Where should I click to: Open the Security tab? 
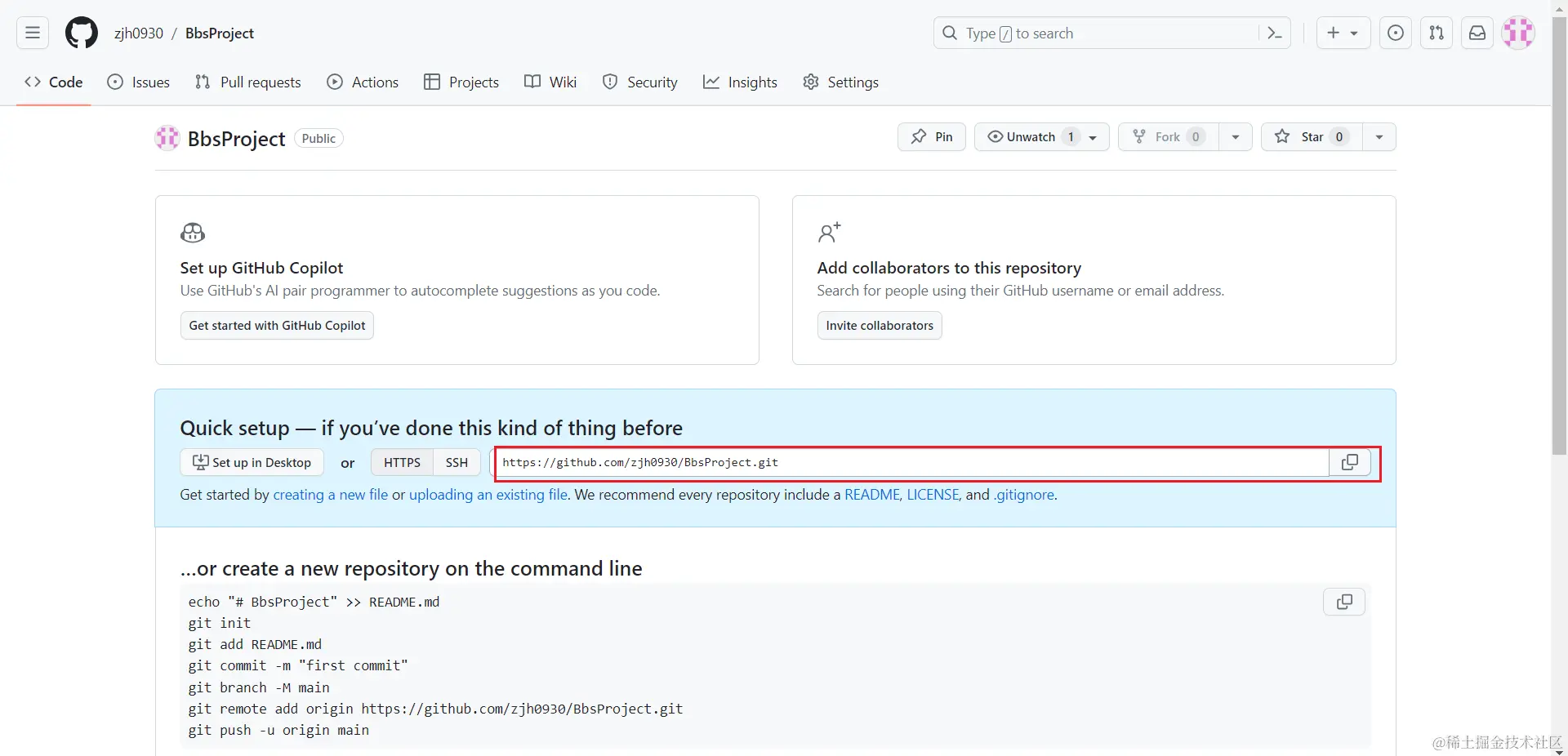pyautogui.click(x=640, y=82)
